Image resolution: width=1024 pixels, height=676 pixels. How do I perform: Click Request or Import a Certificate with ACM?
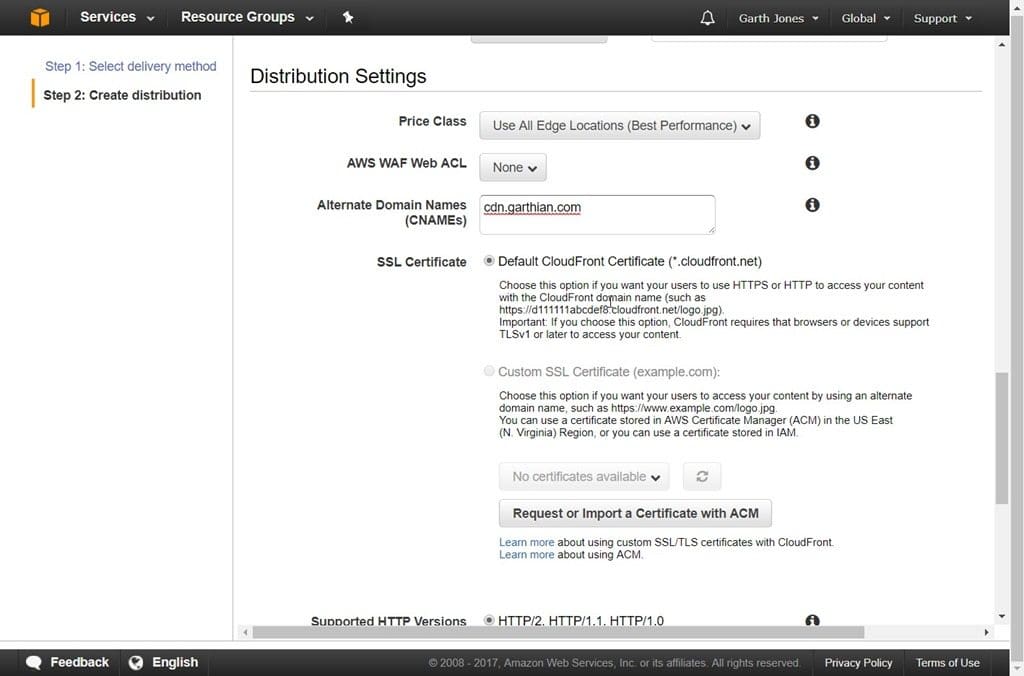tap(635, 513)
